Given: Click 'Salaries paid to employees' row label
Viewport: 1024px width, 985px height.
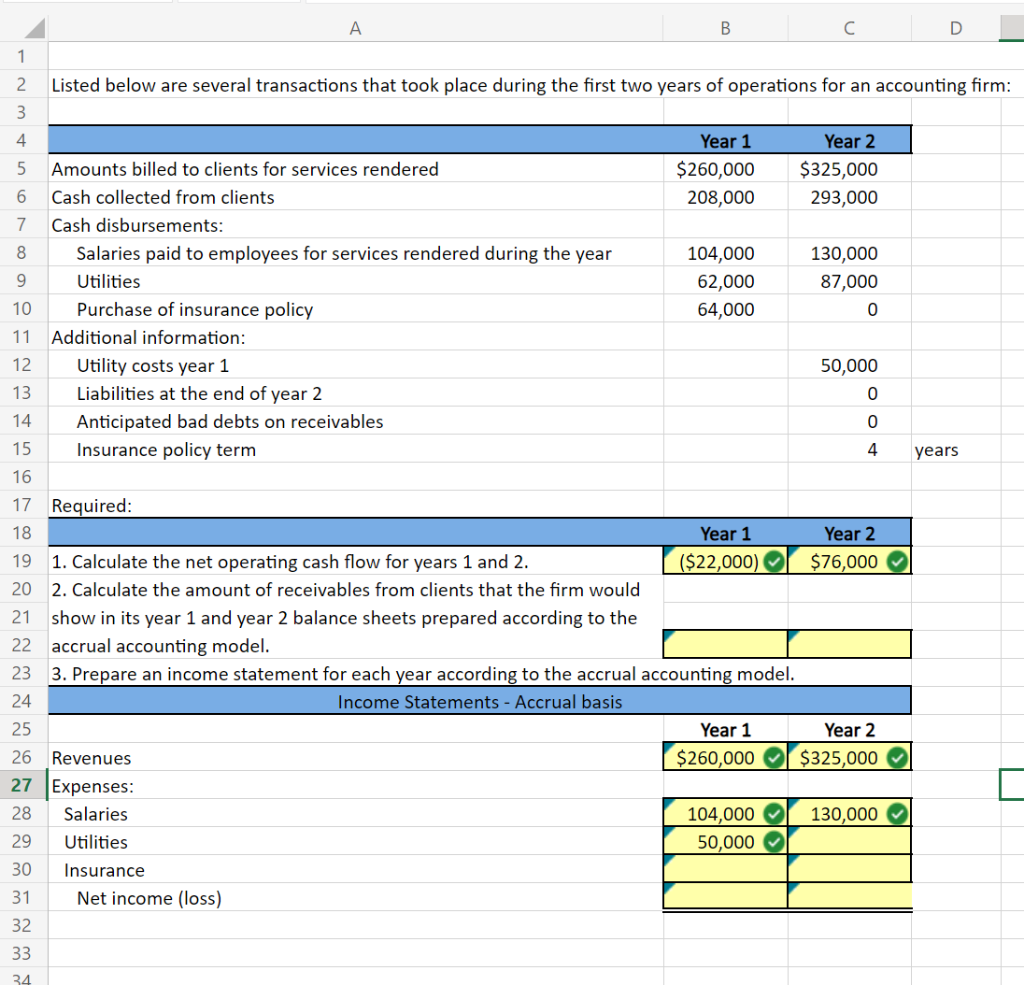Looking at the screenshot, I should (344, 253).
